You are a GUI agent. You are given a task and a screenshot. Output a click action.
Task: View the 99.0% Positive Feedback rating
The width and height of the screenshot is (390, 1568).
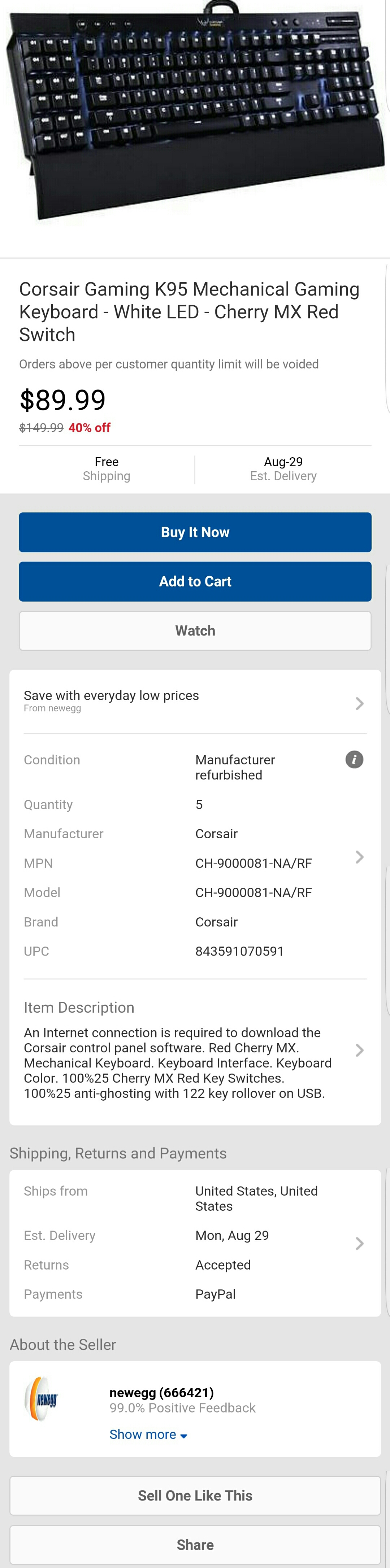pyautogui.click(x=182, y=1408)
